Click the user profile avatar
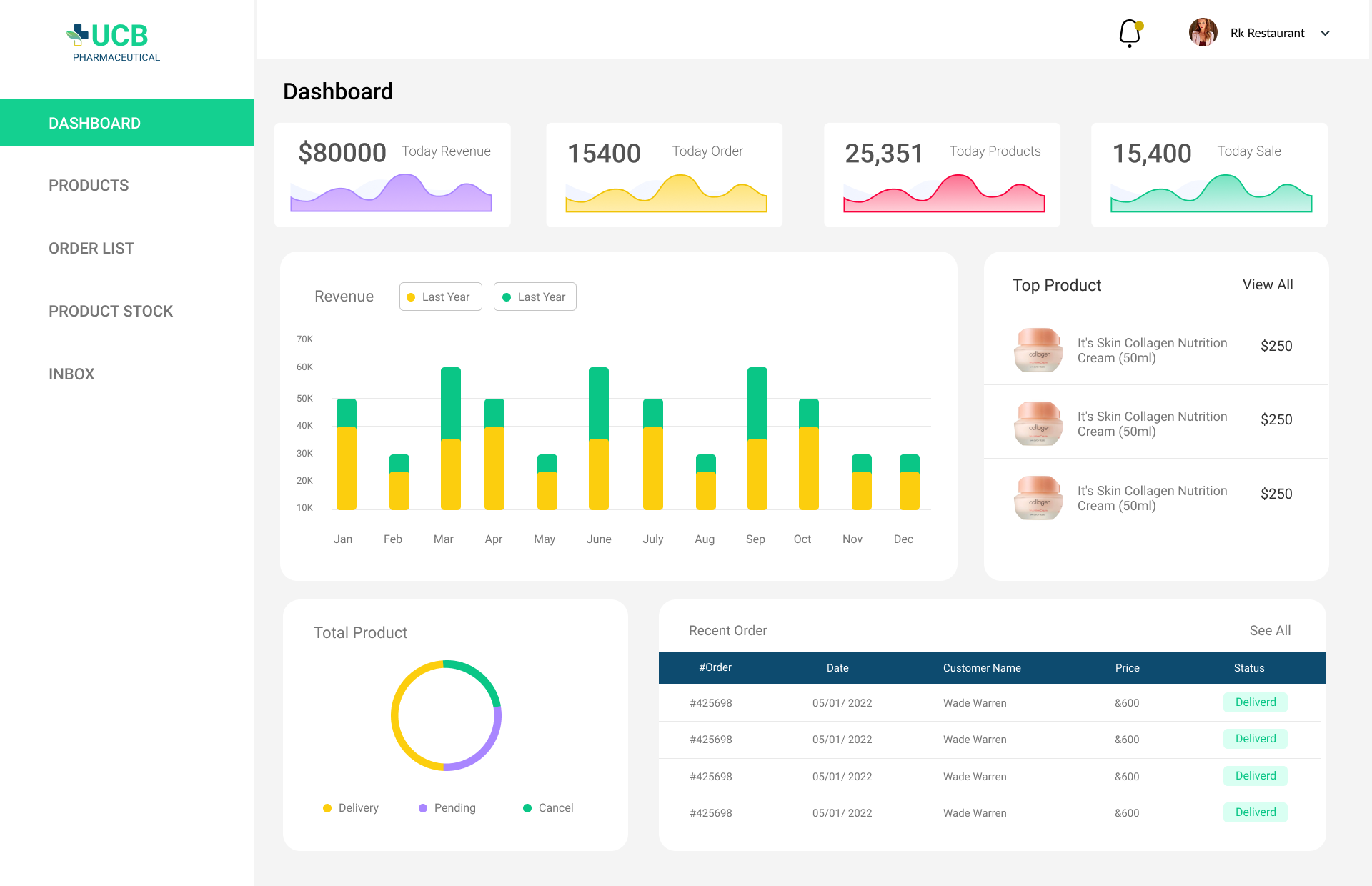1372x886 pixels. click(x=1203, y=33)
